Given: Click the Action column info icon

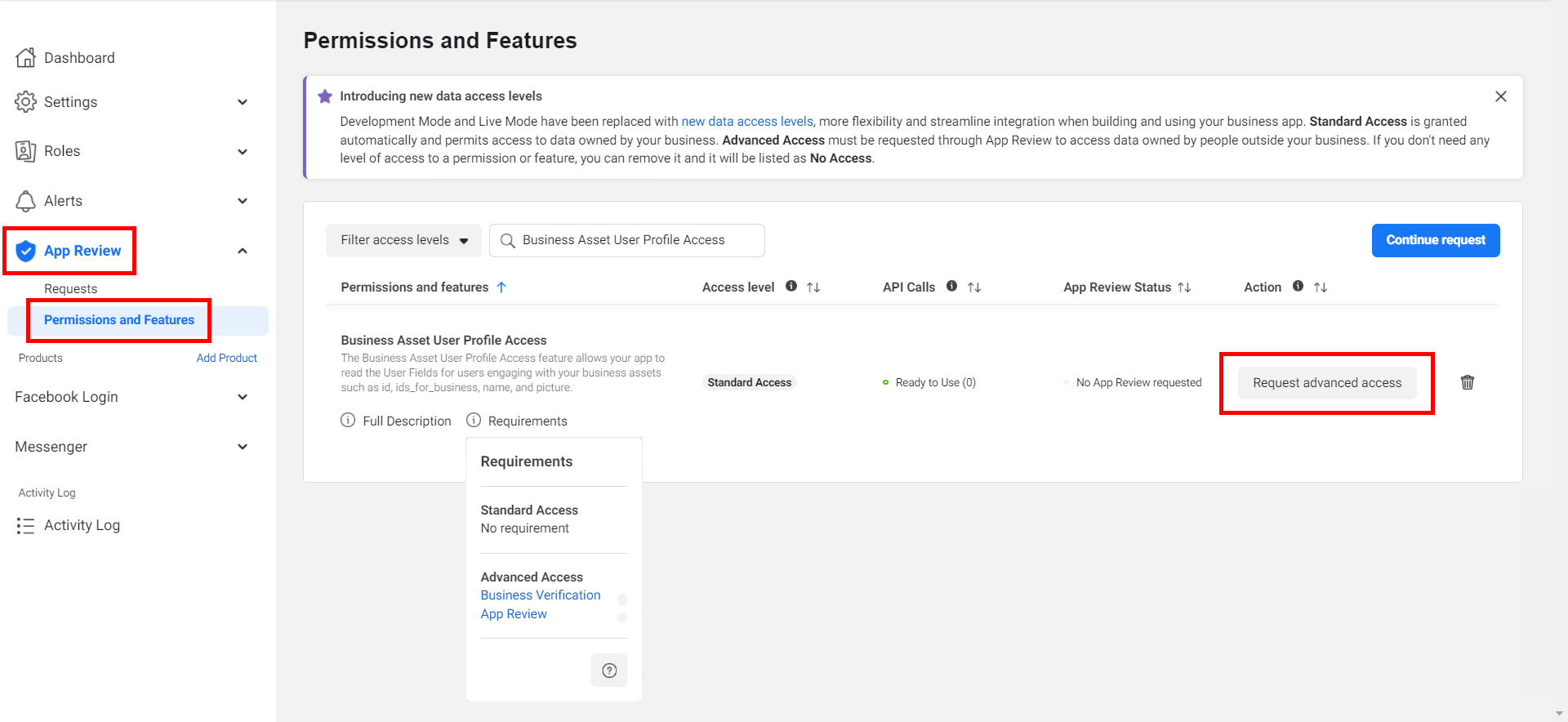Looking at the screenshot, I should pos(1298,287).
